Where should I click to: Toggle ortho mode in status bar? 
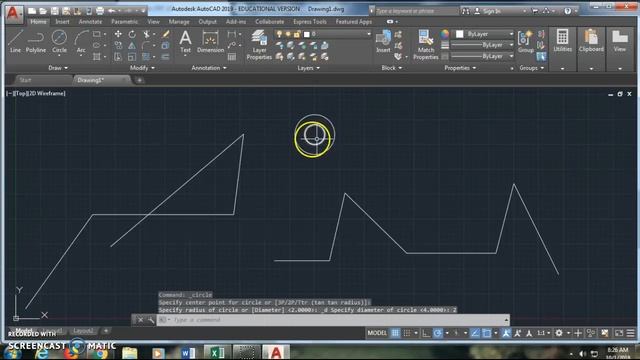426,333
